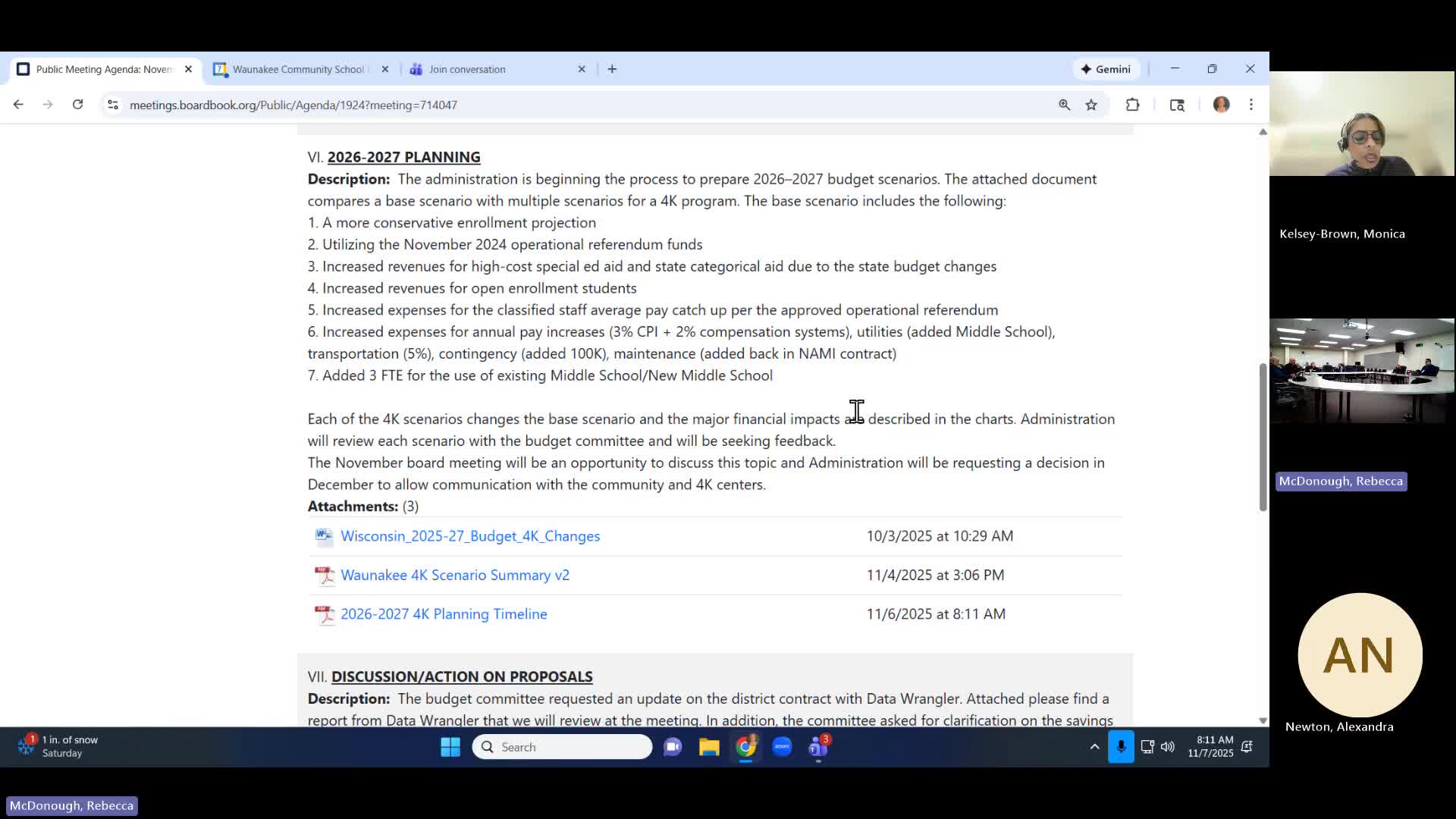
Task: Click the browser reload icon
Action: pos(77,105)
